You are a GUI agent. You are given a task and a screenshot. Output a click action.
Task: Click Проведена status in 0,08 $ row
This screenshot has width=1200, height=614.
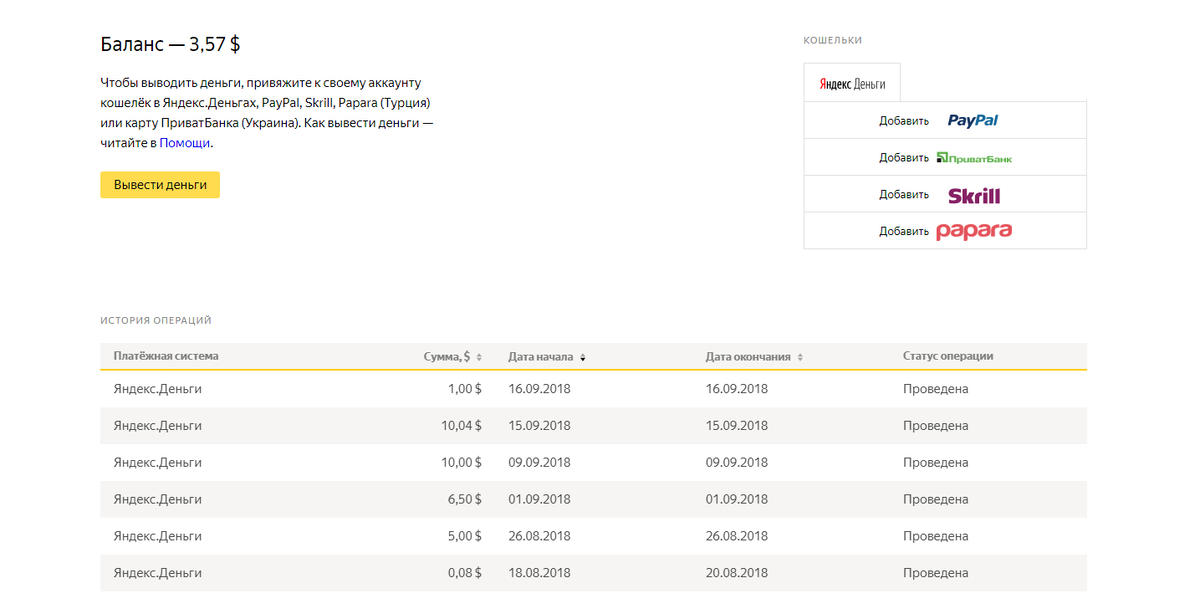pos(936,573)
